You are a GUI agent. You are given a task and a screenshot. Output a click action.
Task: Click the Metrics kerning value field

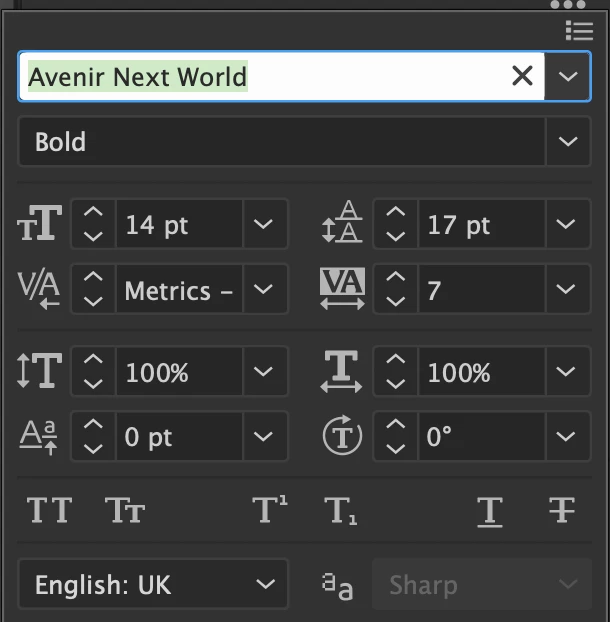click(179, 289)
